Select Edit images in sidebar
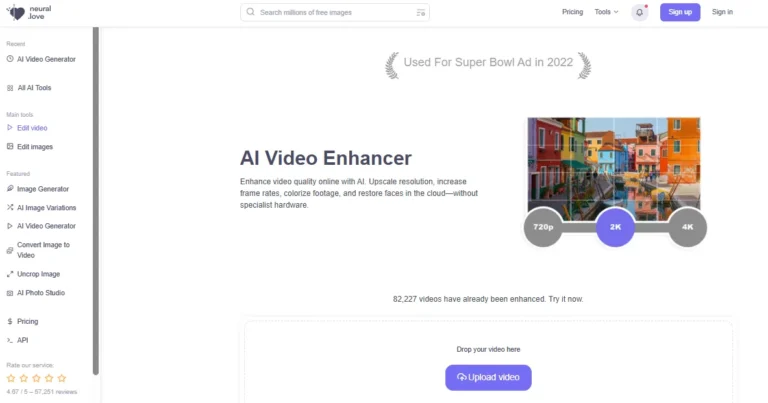This screenshot has height=403, width=768. tap(35, 146)
